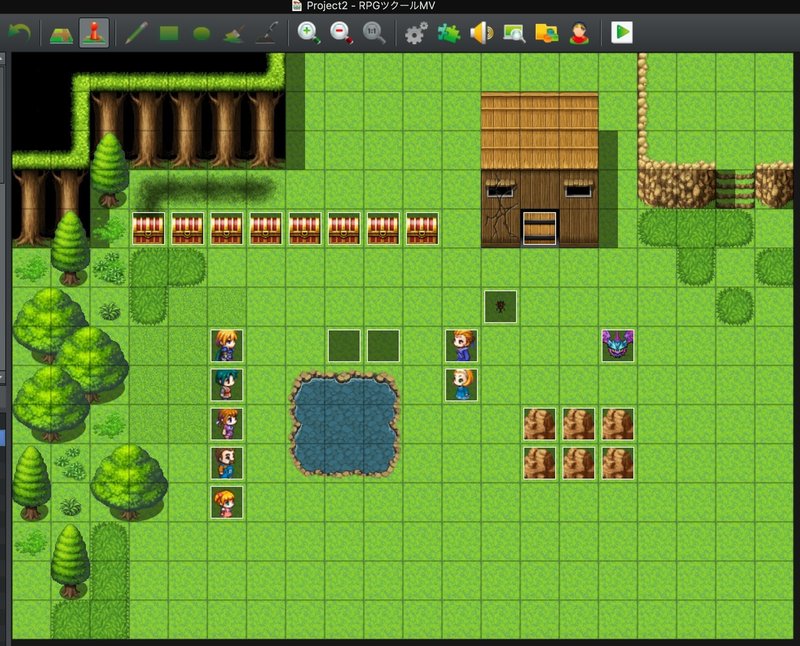Select the purple-dressed orange-haired character between teal and brown
800x646 pixels.
pyautogui.click(x=227, y=424)
